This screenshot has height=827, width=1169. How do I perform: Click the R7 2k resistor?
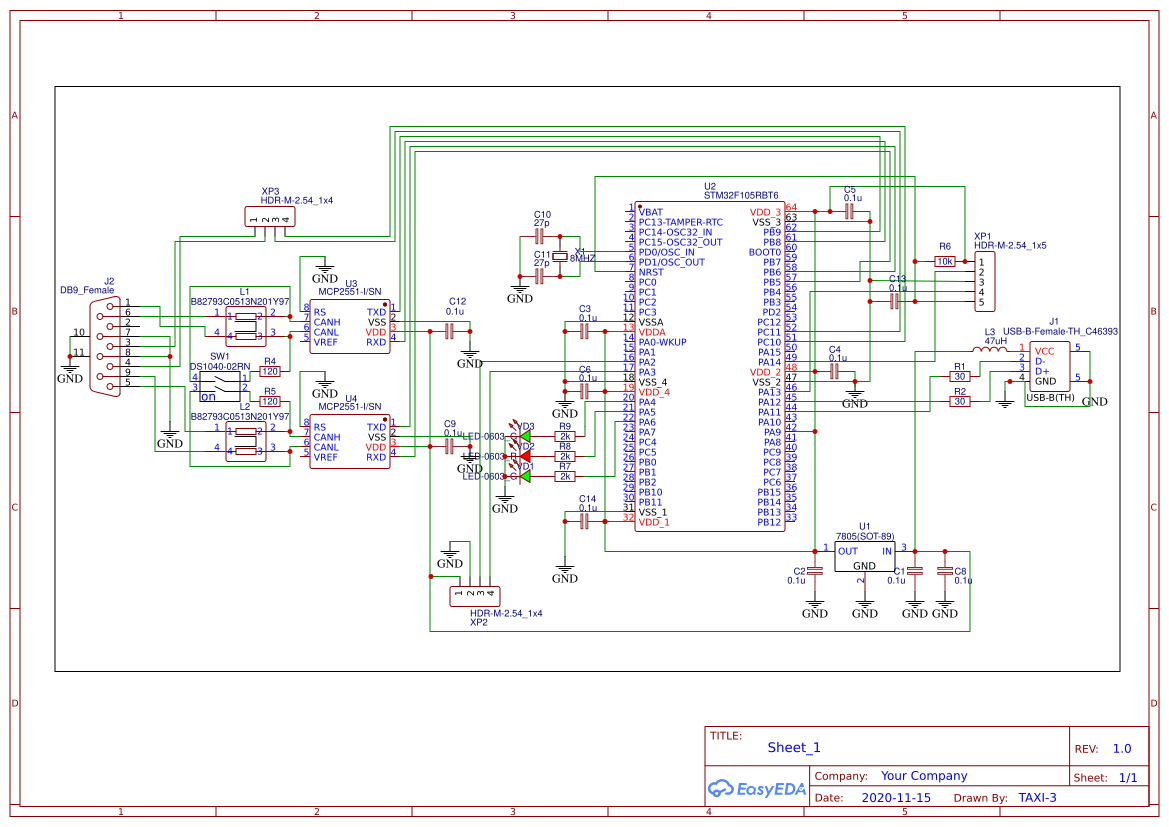pyautogui.click(x=565, y=476)
